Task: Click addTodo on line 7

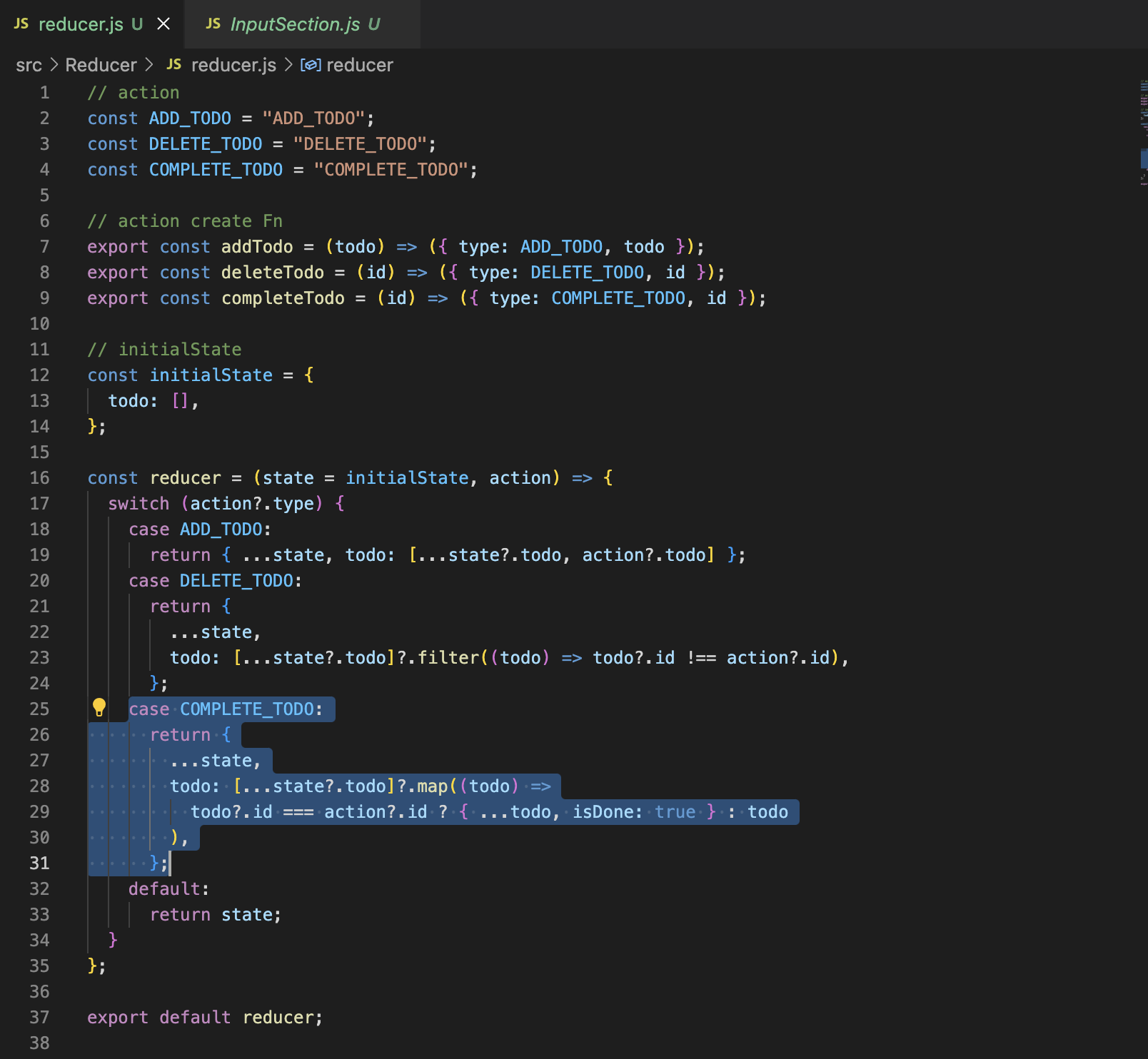Action: [257, 247]
